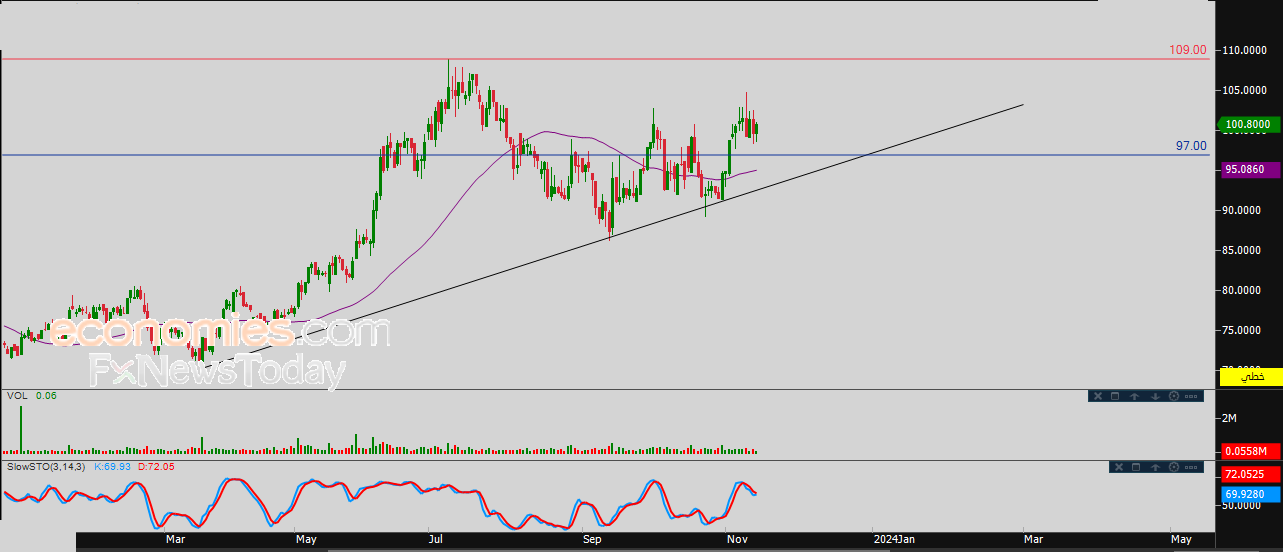Click the Nov date axis label
1283x552 pixels.
(x=737, y=540)
